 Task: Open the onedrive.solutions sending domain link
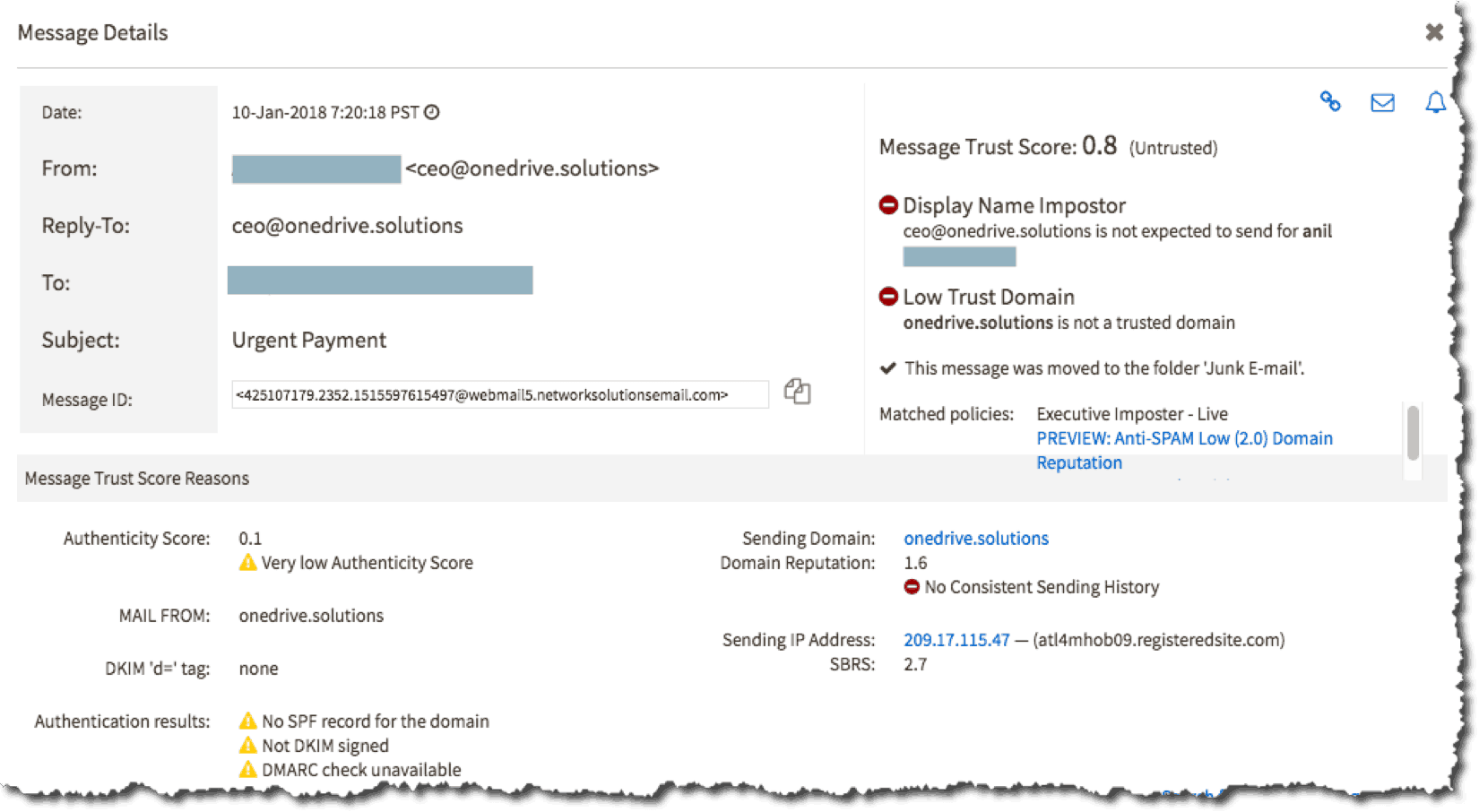pos(976,539)
